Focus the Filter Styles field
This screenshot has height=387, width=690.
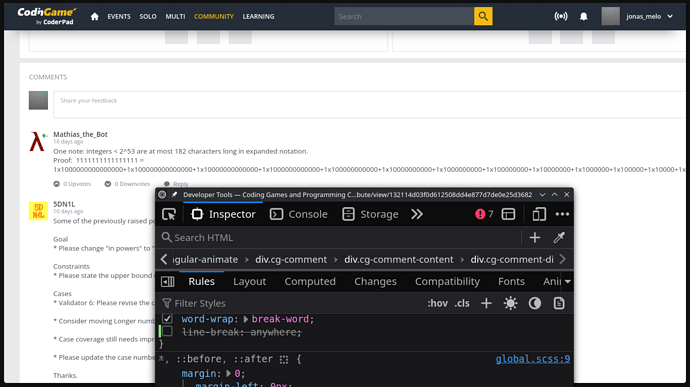(290, 303)
